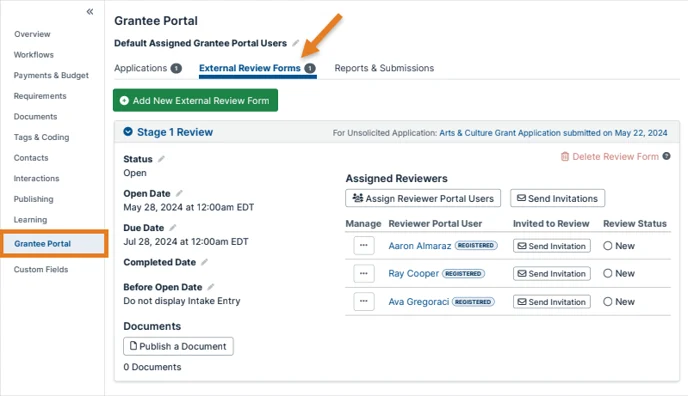Send invitation to Ava Gregoraci
The image size is (688, 396).
552,302
